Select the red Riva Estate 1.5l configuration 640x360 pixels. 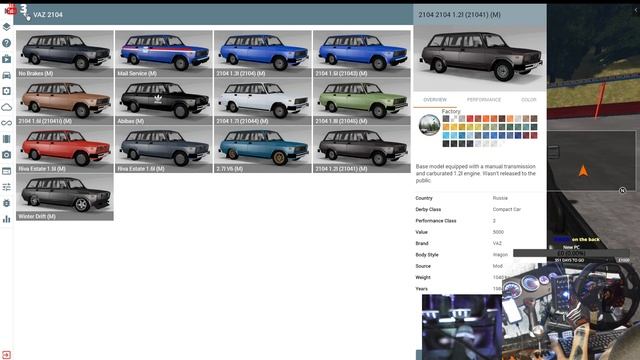pyautogui.click(x=65, y=149)
